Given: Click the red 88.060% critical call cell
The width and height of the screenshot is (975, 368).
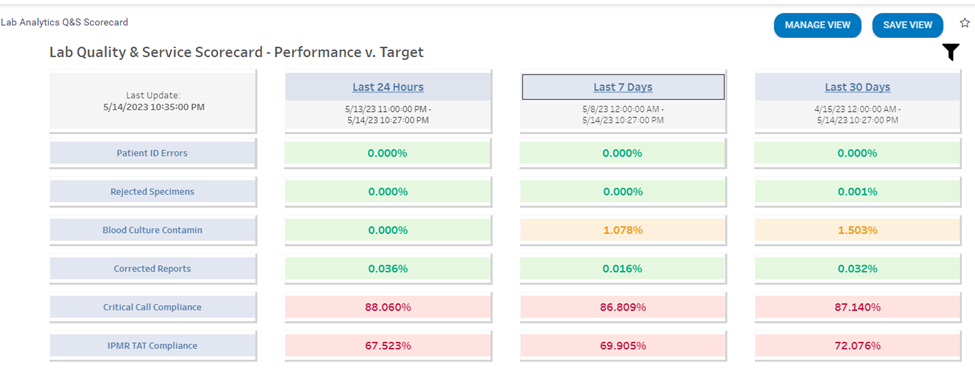Looking at the screenshot, I should pyautogui.click(x=388, y=307).
